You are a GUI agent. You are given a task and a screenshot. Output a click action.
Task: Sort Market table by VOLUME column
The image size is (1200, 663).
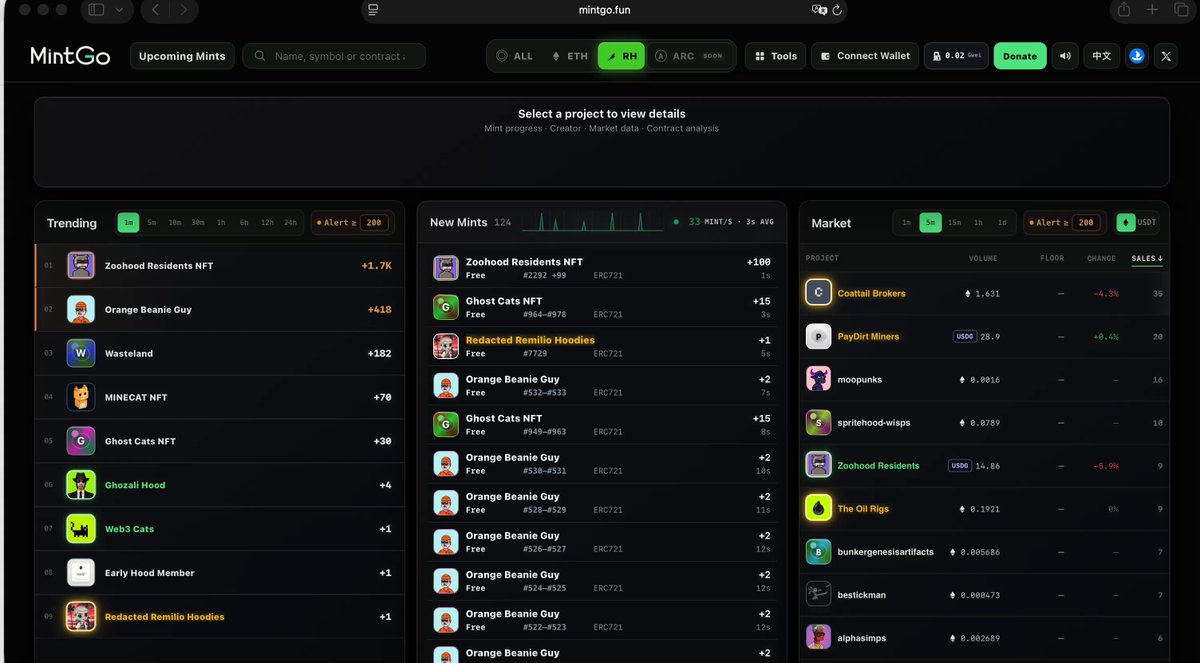click(983, 258)
